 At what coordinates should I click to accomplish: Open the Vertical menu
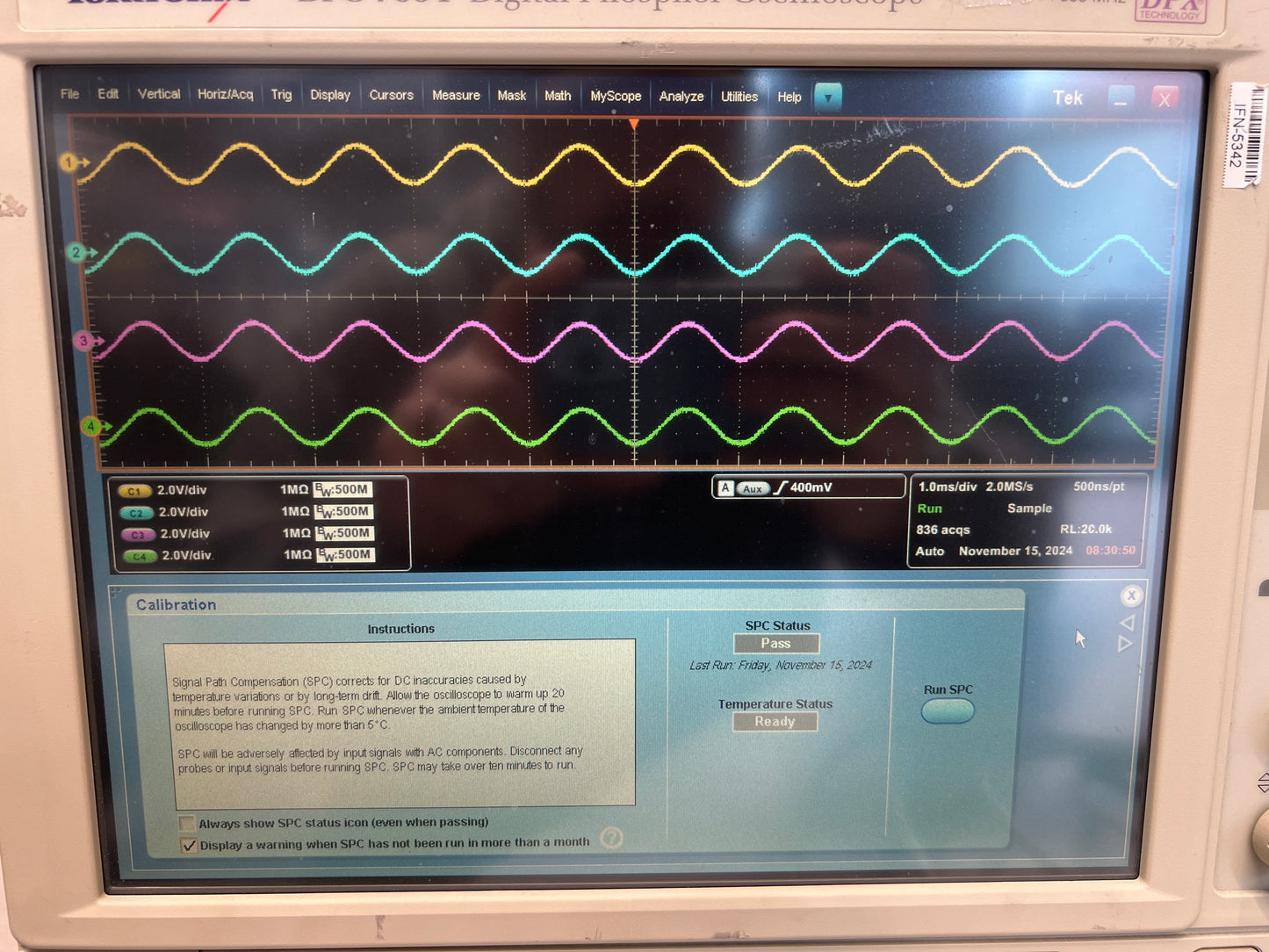[x=159, y=94]
